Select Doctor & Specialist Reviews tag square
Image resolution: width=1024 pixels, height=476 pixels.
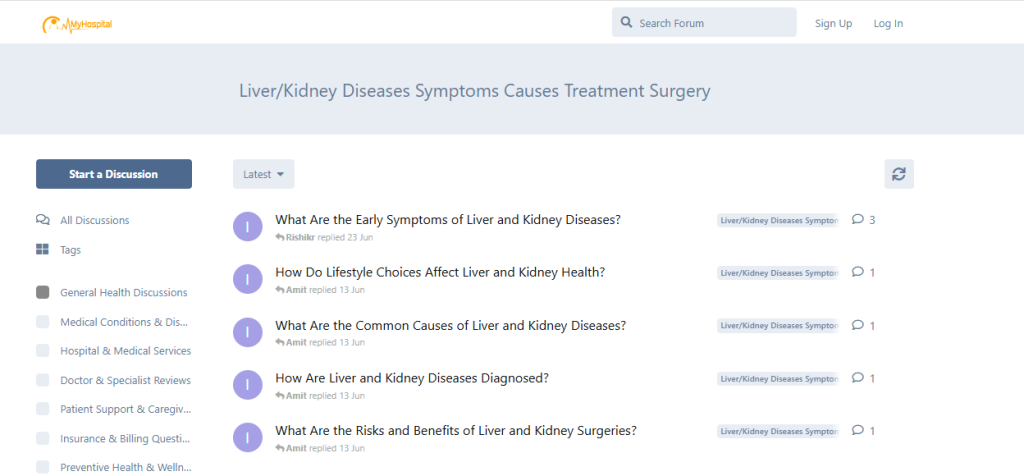tap(42, 380)
